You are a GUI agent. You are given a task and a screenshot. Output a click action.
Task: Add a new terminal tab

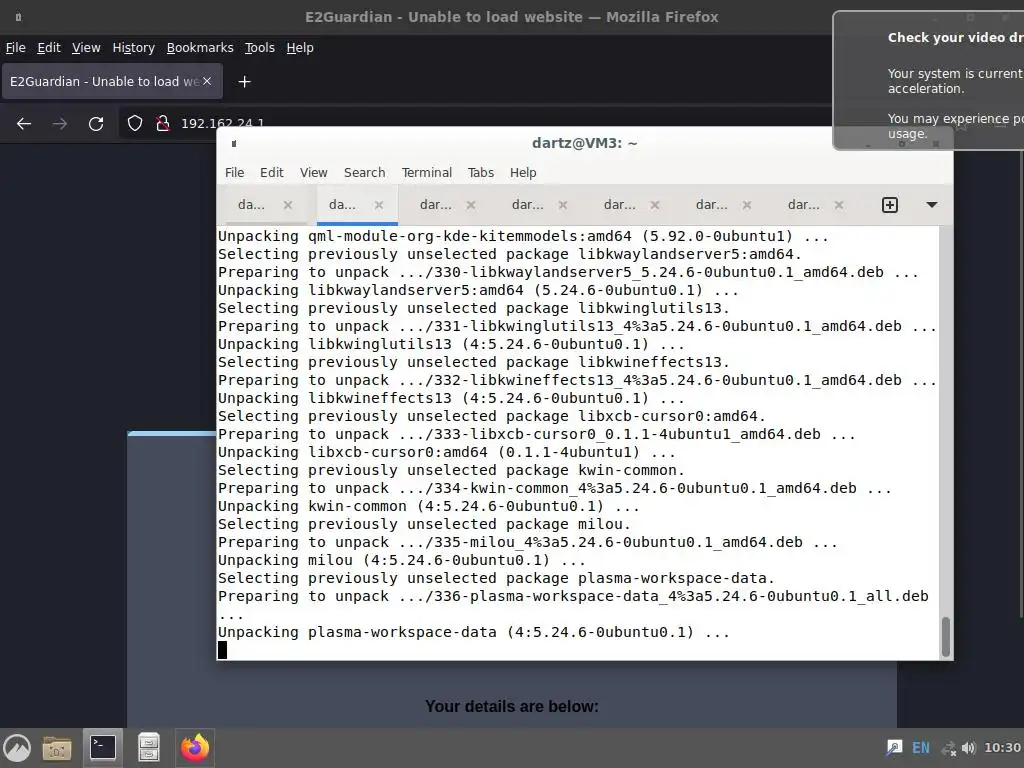click(889, 205)
